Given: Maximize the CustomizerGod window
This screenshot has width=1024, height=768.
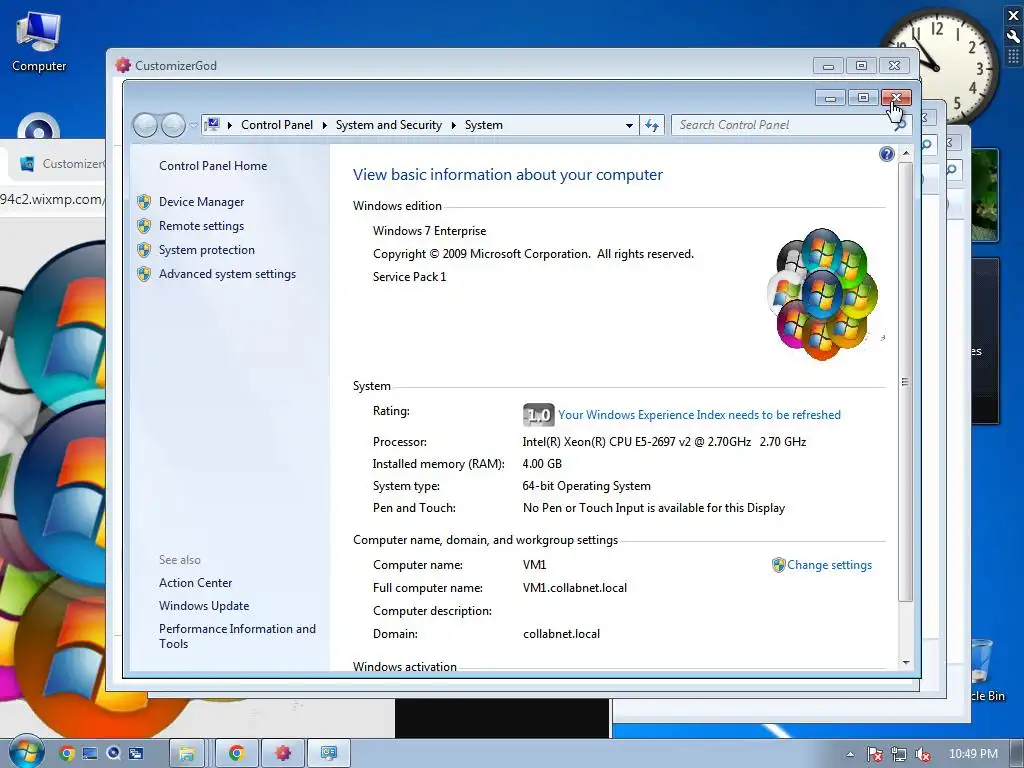Looking at the screenshot, I should (861, 65).
